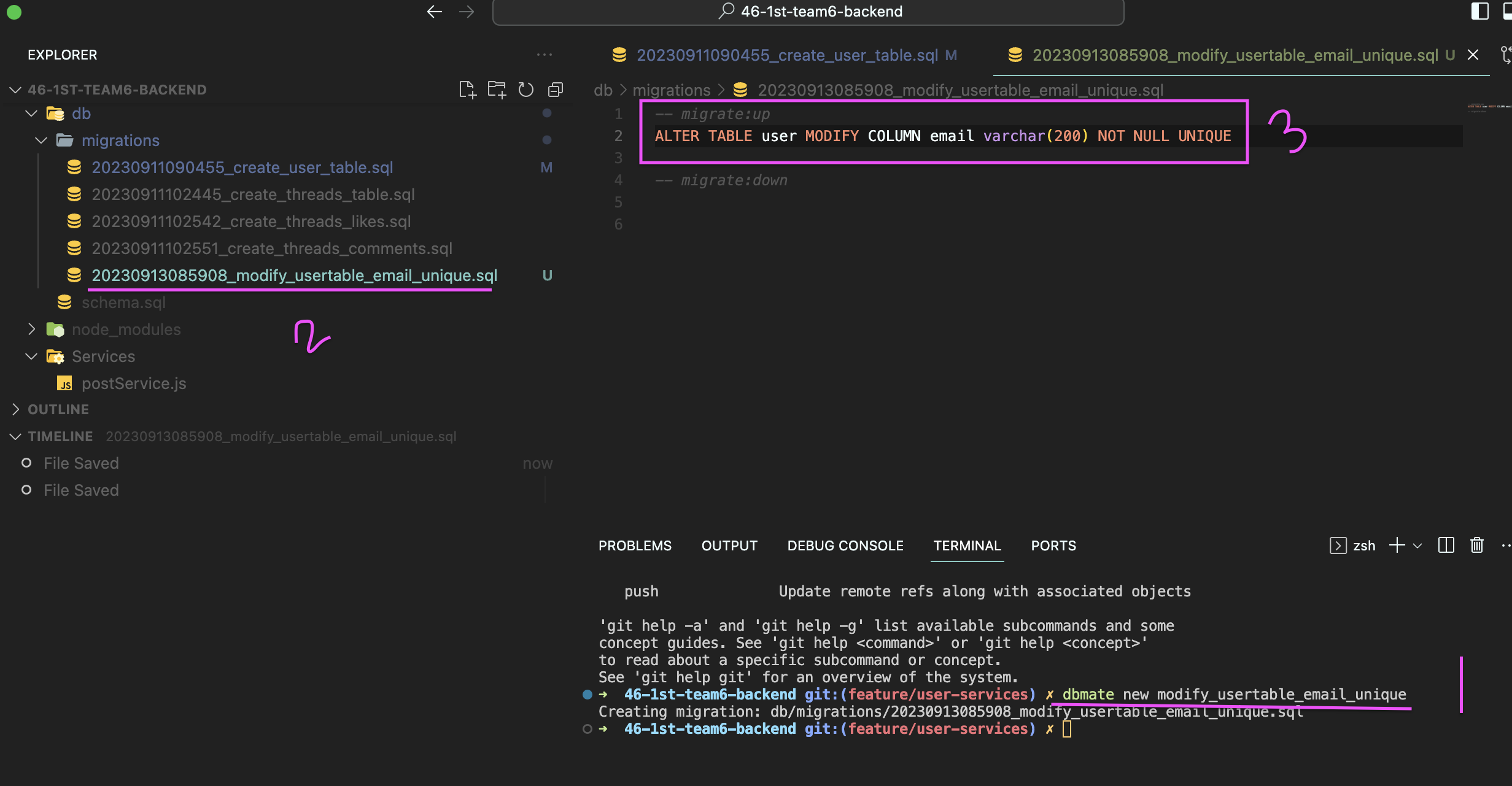Viewport: 1512px width, 786px height.
Task: Click the New File icon in Explorer
Action: click(467, 90)
